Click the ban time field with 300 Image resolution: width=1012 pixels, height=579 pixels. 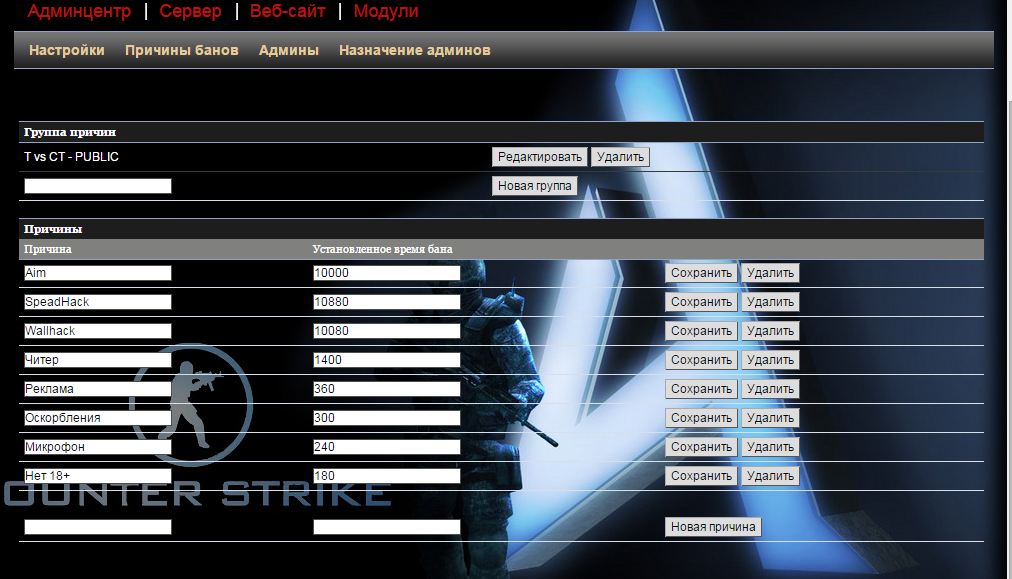pos(387,418)
